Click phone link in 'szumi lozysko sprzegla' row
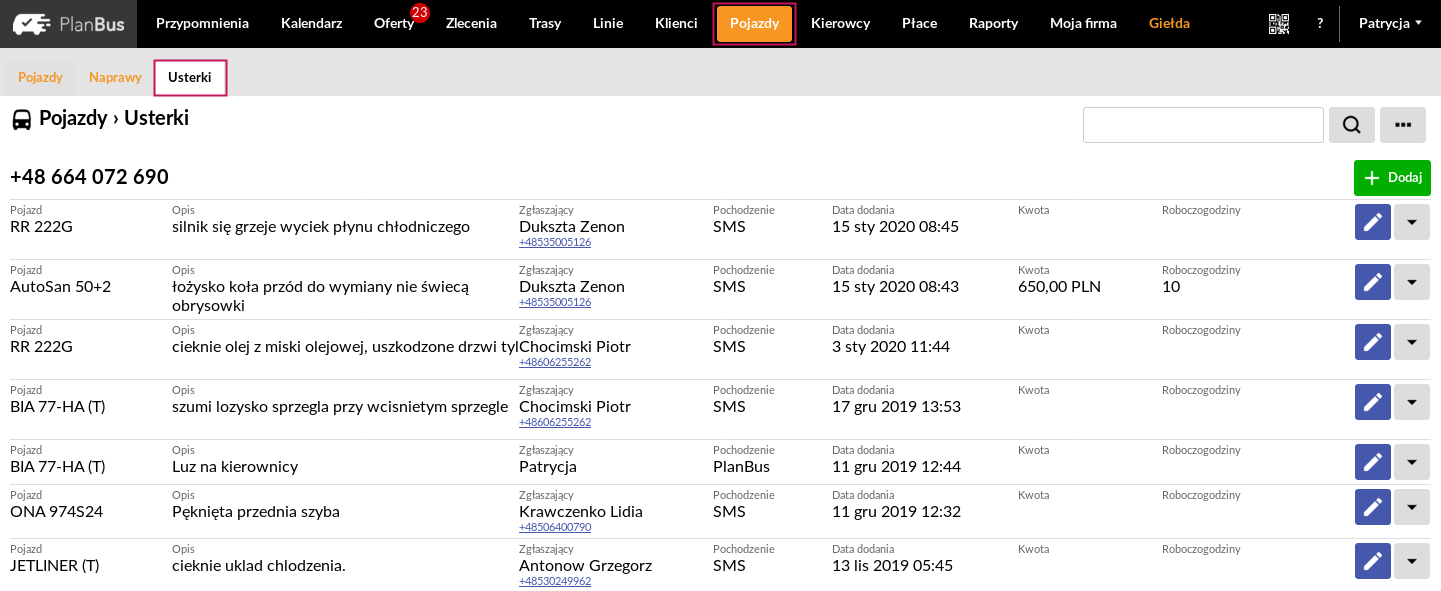This screenshot has width=1441, height=591. pyautogui.click(x=555, y=422)
